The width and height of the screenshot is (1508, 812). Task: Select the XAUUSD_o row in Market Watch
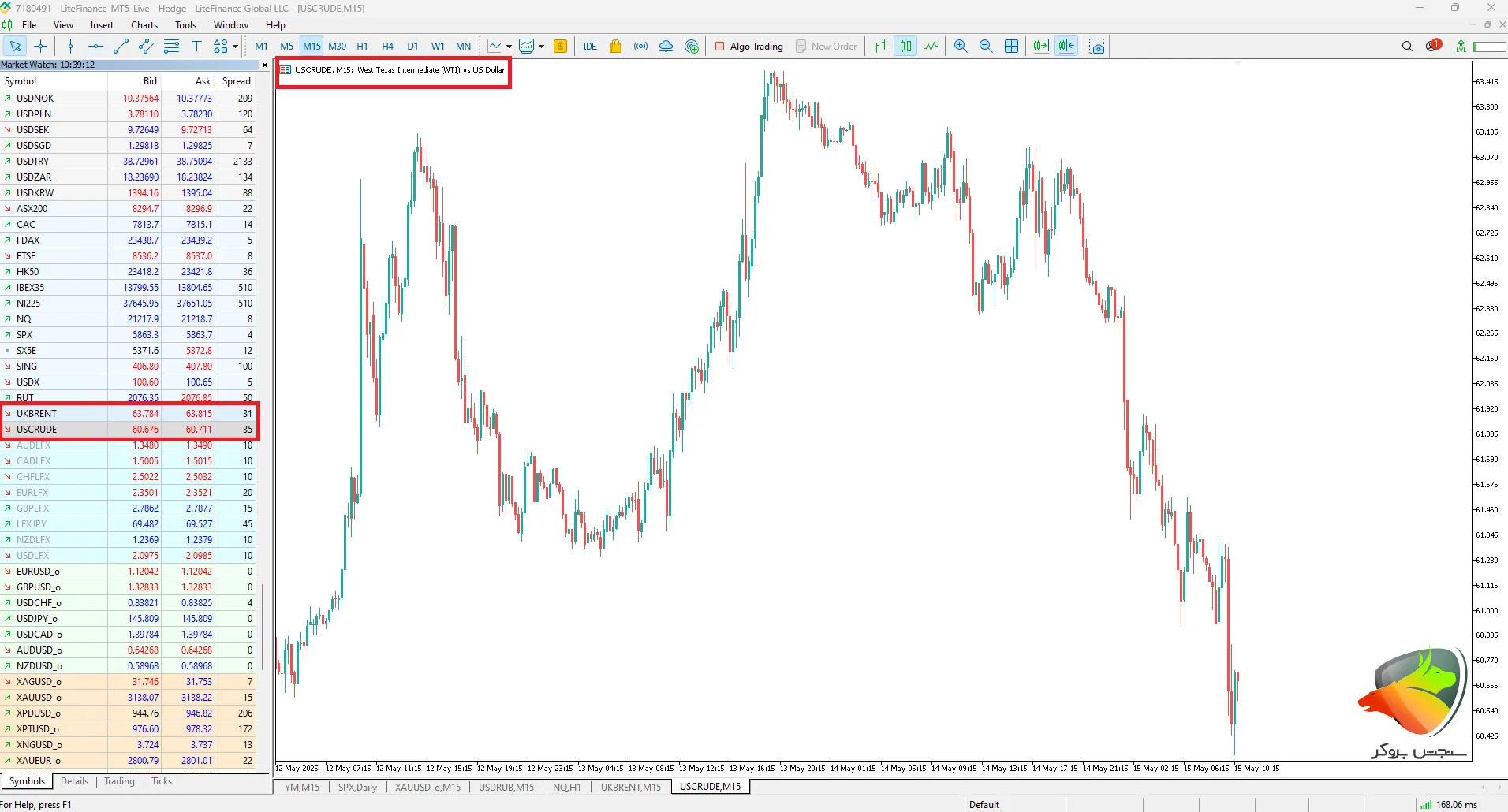39,698
